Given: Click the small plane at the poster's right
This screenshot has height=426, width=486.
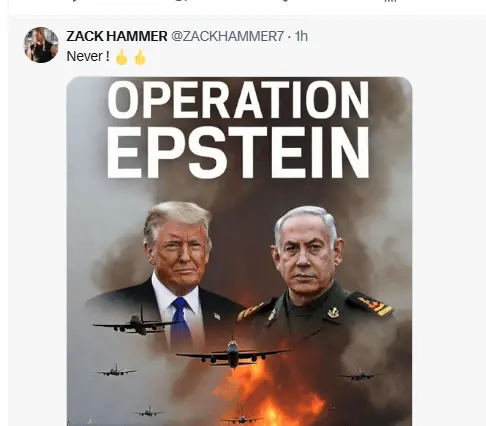Looking at the screenshot, I should point(359,375).
